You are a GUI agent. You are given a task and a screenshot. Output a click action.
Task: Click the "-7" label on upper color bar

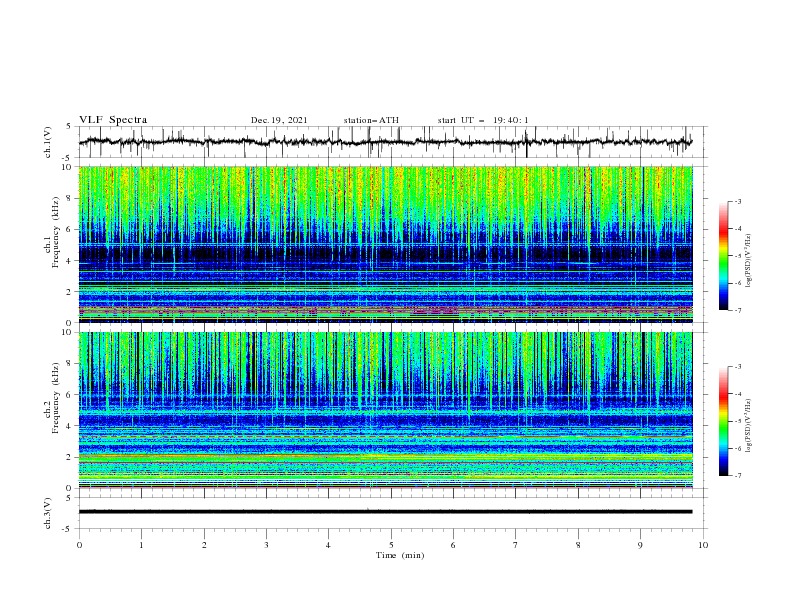(x=737, y=310)
